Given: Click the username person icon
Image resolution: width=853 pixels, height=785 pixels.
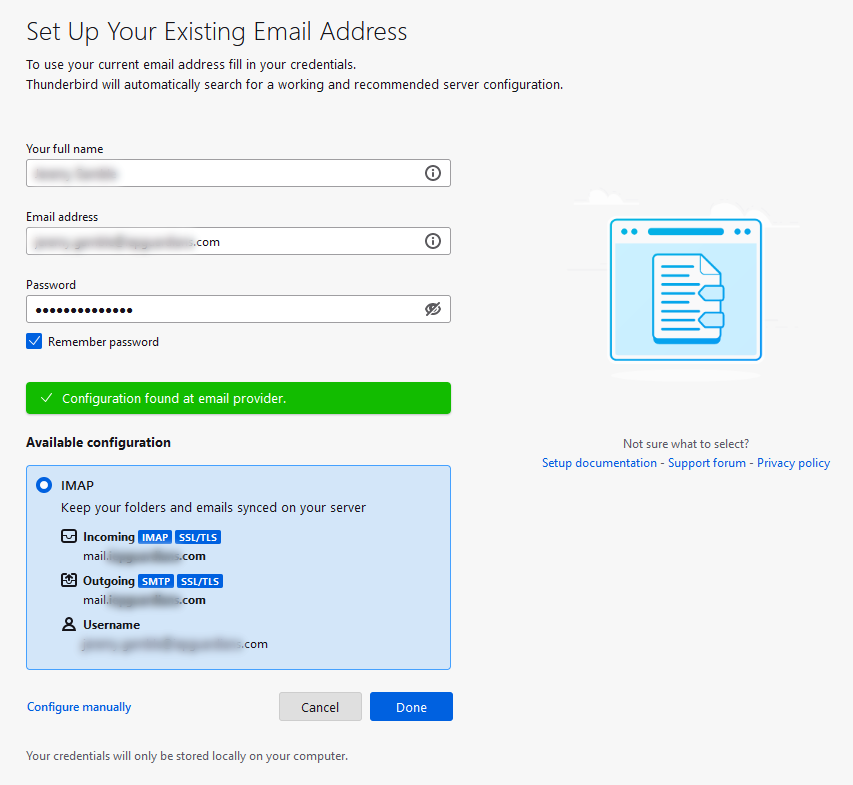Looking at the screenshot, I should click(68, 624).
